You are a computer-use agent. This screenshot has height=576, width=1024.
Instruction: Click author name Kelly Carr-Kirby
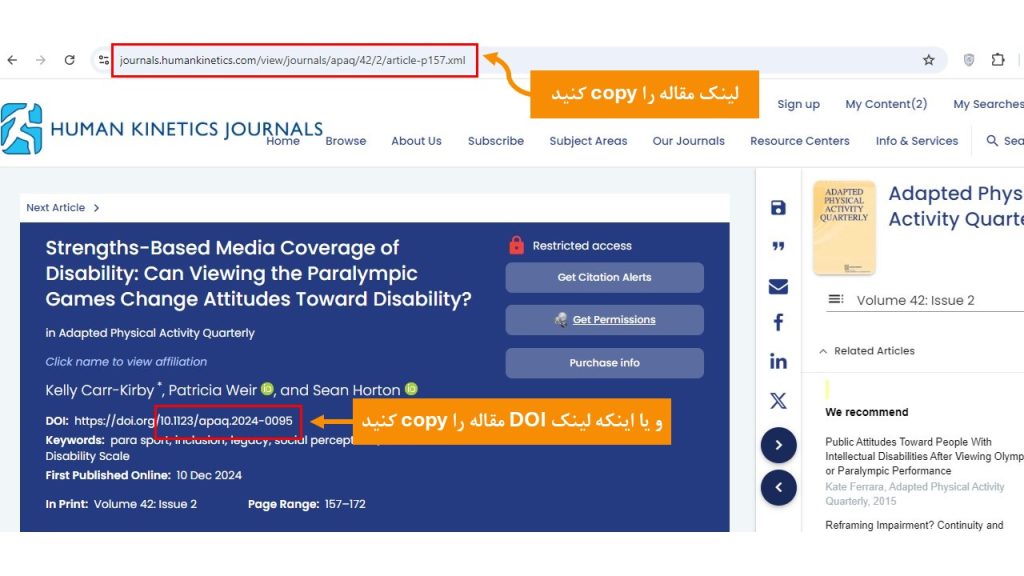tap(100, 391)
